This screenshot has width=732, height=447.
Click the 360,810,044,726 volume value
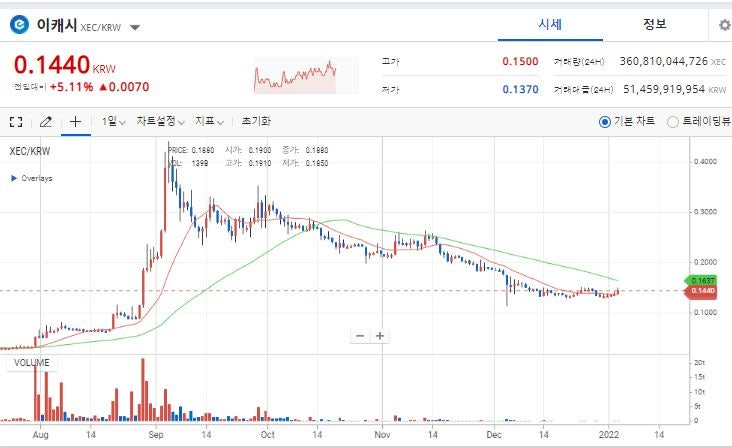663,61
